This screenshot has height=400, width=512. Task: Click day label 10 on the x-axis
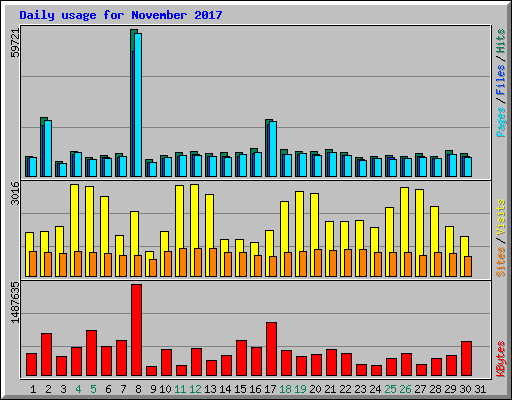165,389
